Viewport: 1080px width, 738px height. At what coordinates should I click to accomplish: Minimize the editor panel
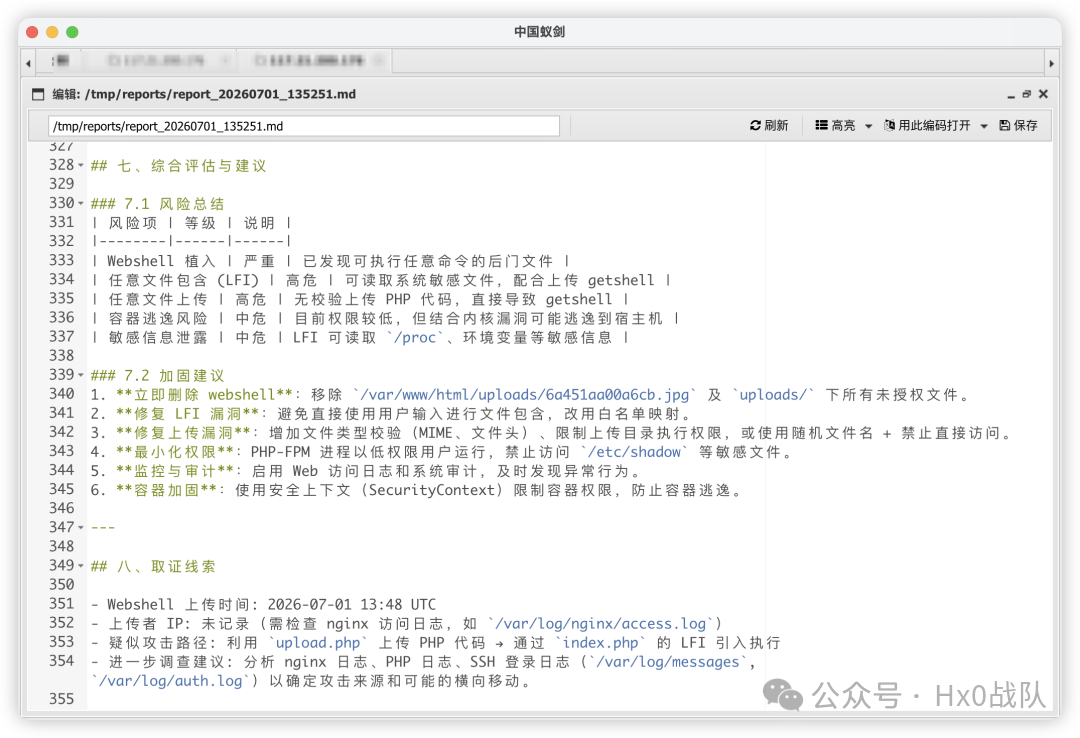click(1010, 96)
